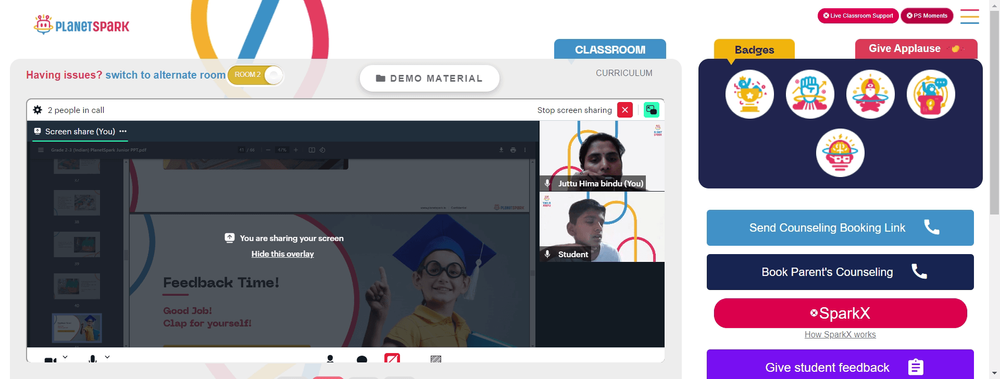Click the 2 people in call text

point(76,110)
